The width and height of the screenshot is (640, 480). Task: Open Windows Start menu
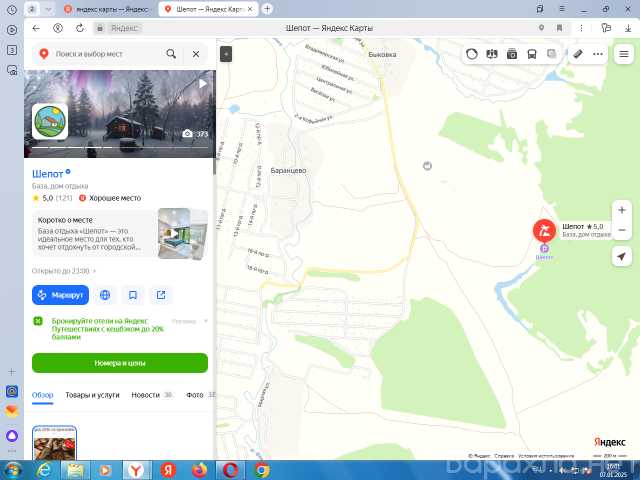click(12, 471)
